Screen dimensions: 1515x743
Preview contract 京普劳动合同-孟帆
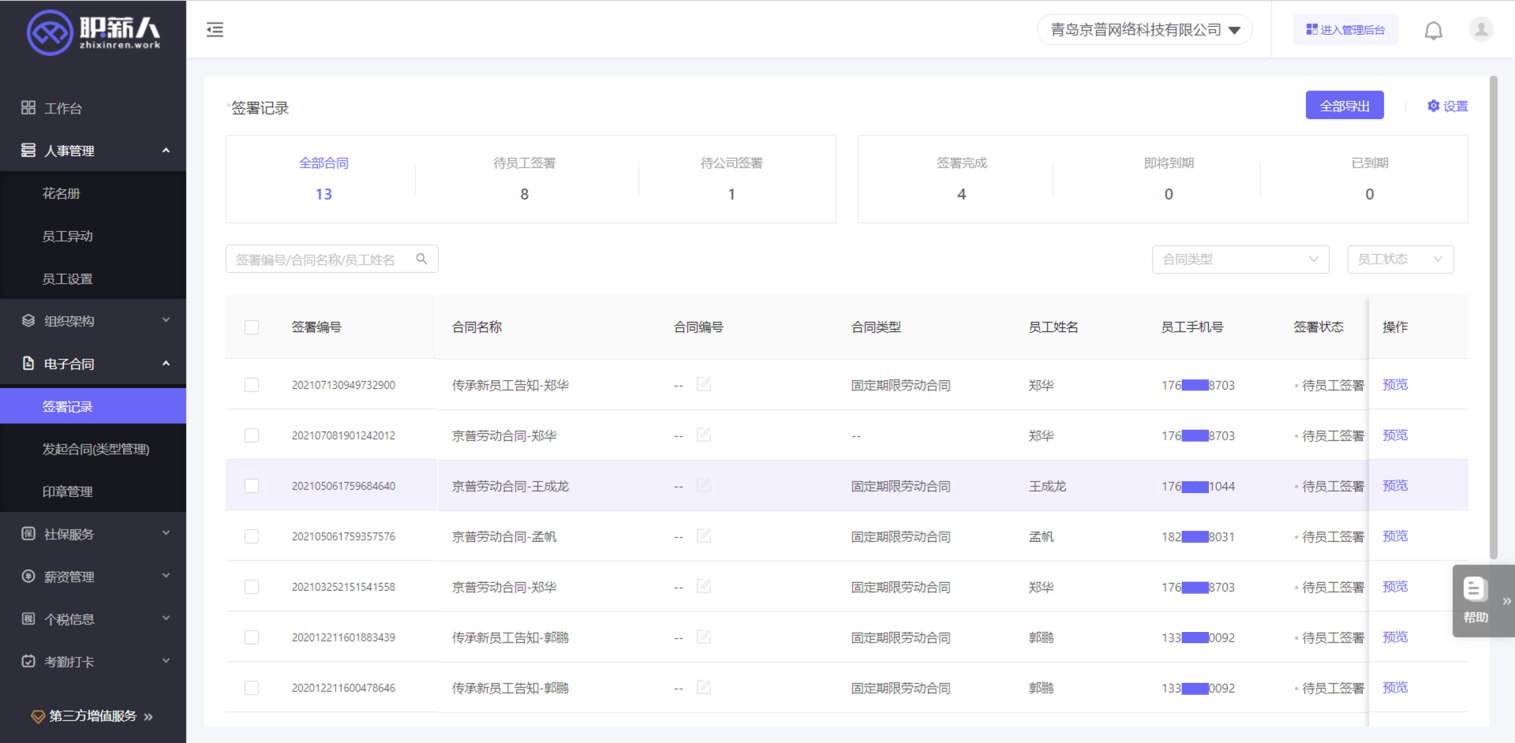tap(1395, 536)
